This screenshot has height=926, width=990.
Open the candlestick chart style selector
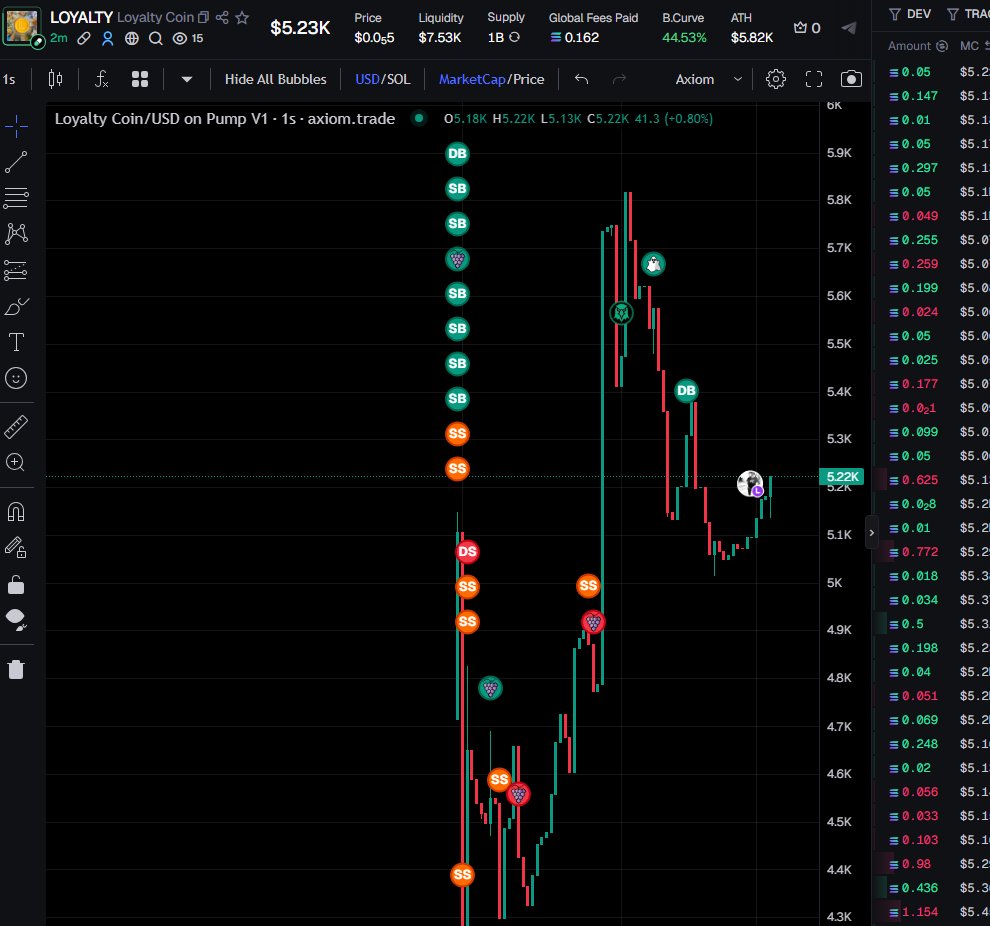click(x=56, y=79)
